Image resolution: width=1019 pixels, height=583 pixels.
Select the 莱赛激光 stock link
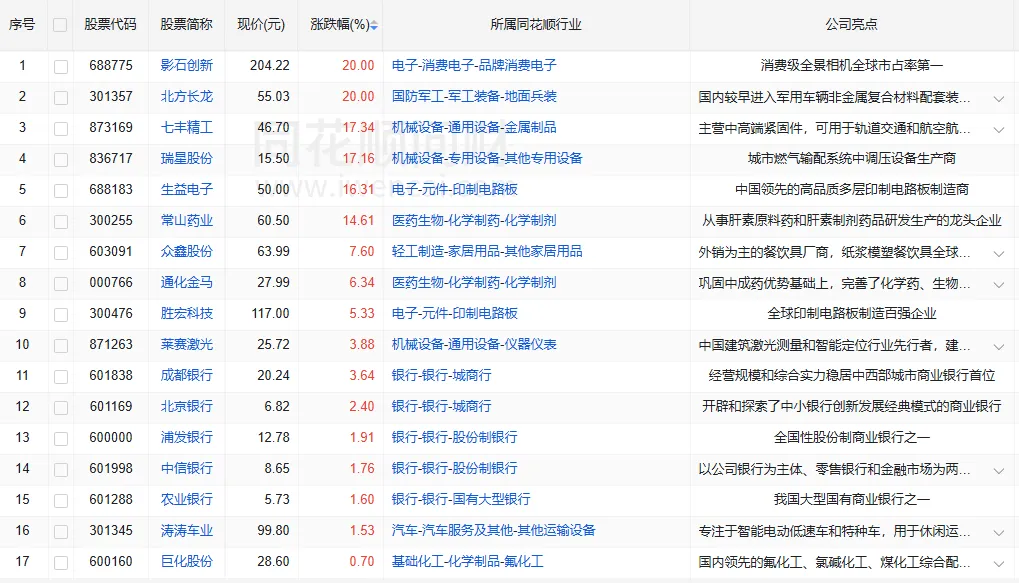[187, 344]
